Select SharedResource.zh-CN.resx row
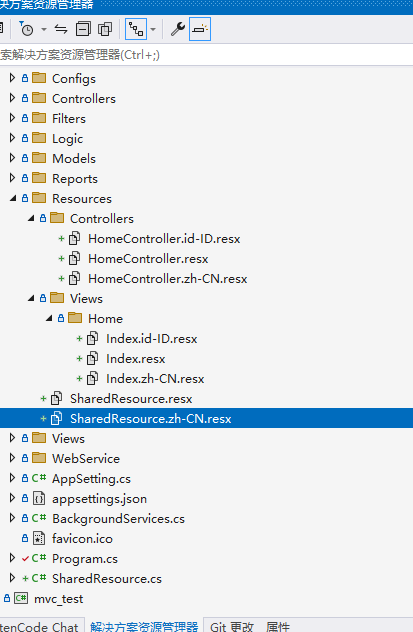 [x=206, y=418]
